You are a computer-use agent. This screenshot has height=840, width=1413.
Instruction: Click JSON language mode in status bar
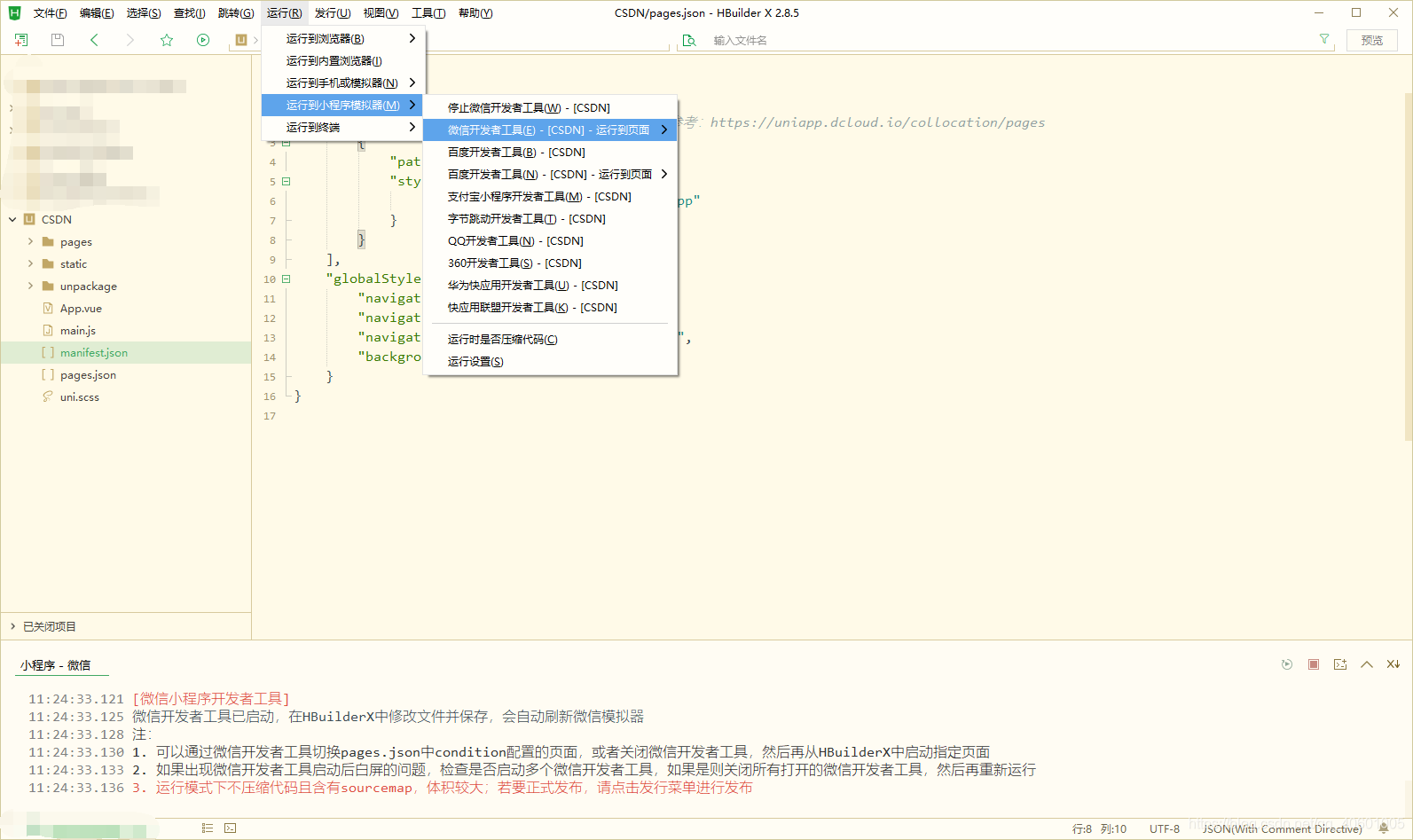pos(1282,829)
